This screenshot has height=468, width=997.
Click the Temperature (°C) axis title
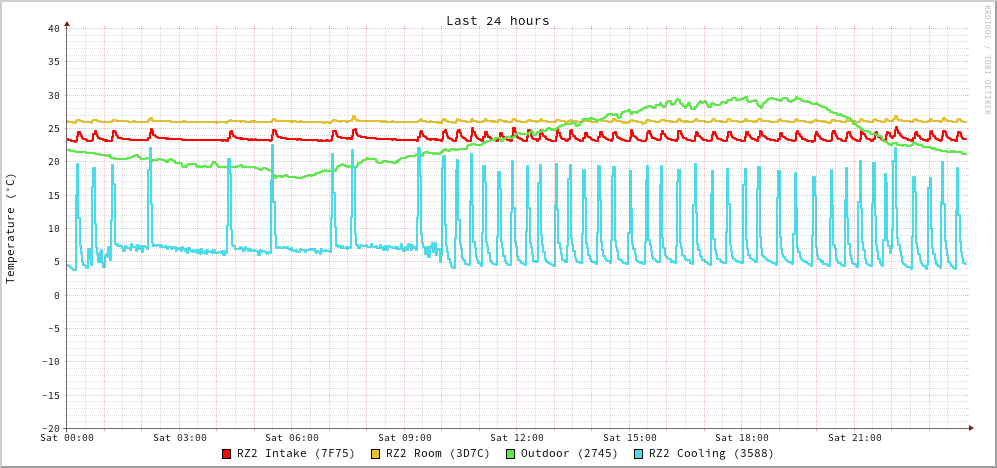click(11, 228)
